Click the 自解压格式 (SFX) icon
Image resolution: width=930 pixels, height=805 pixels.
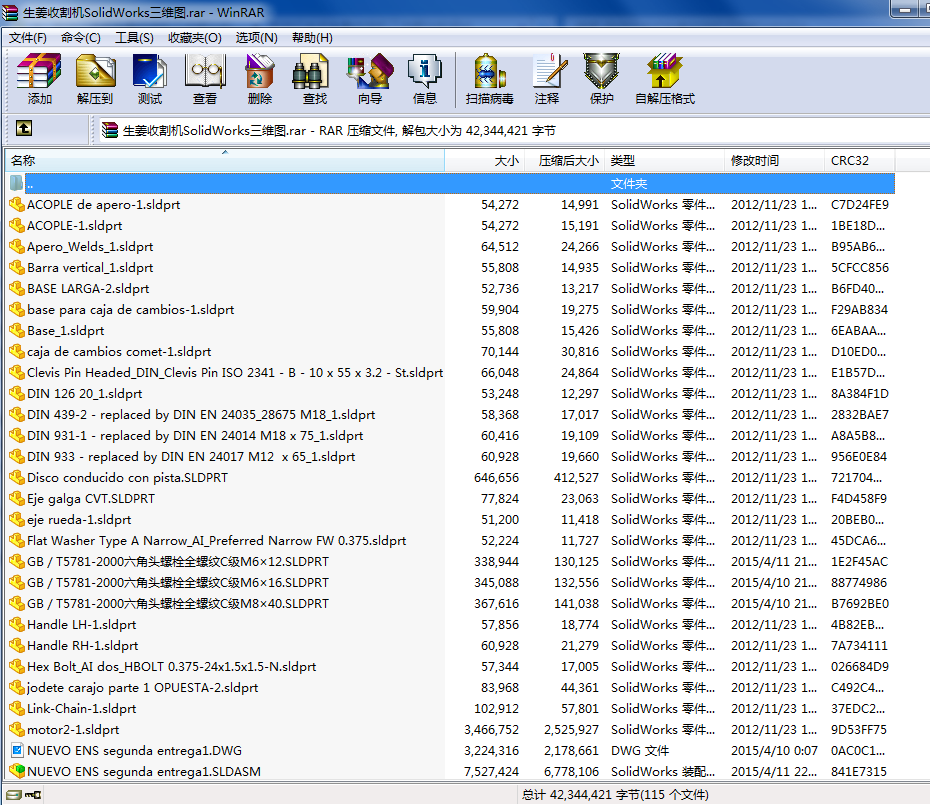665,79
